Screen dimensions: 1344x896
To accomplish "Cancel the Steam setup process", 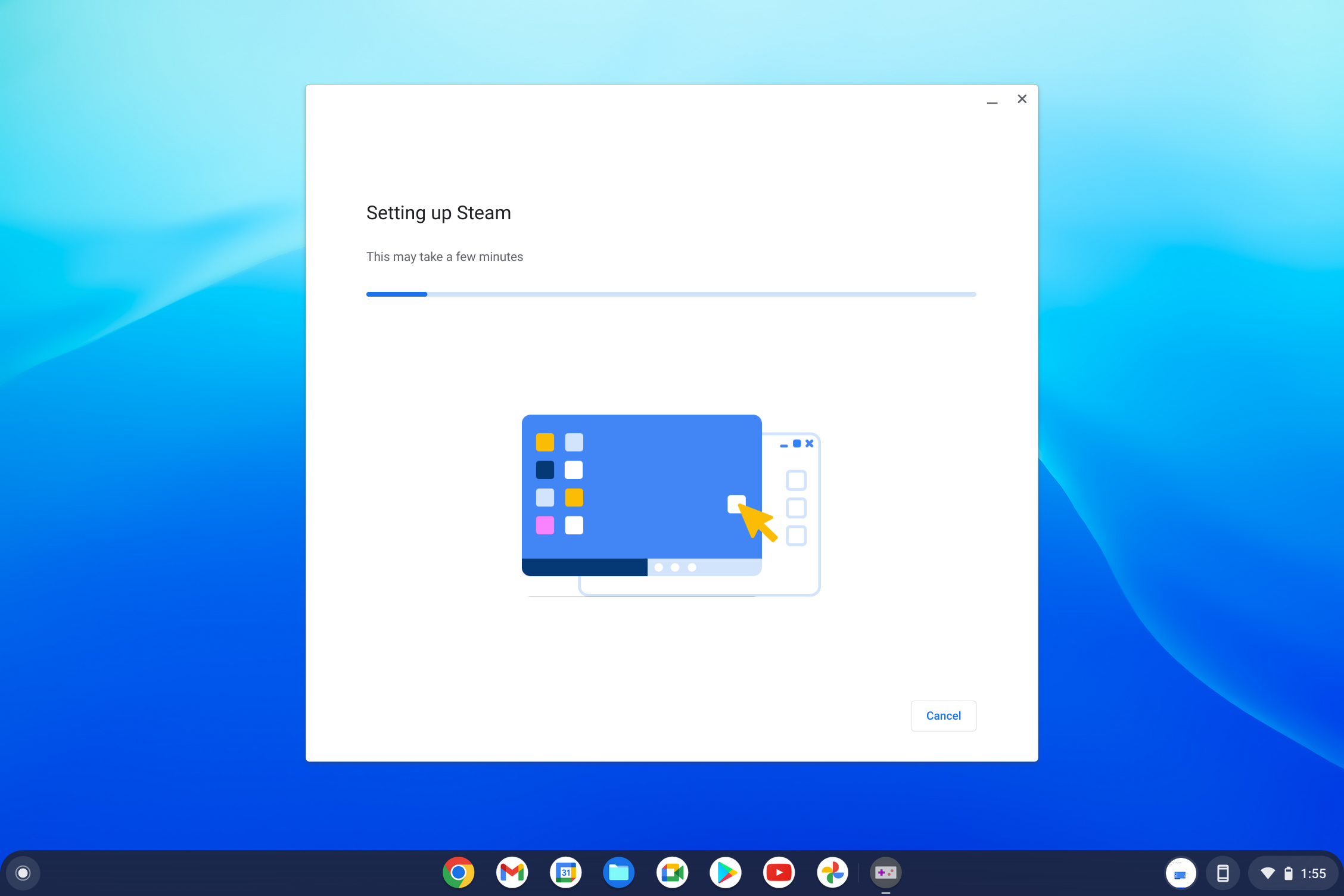I will (943, 715).
